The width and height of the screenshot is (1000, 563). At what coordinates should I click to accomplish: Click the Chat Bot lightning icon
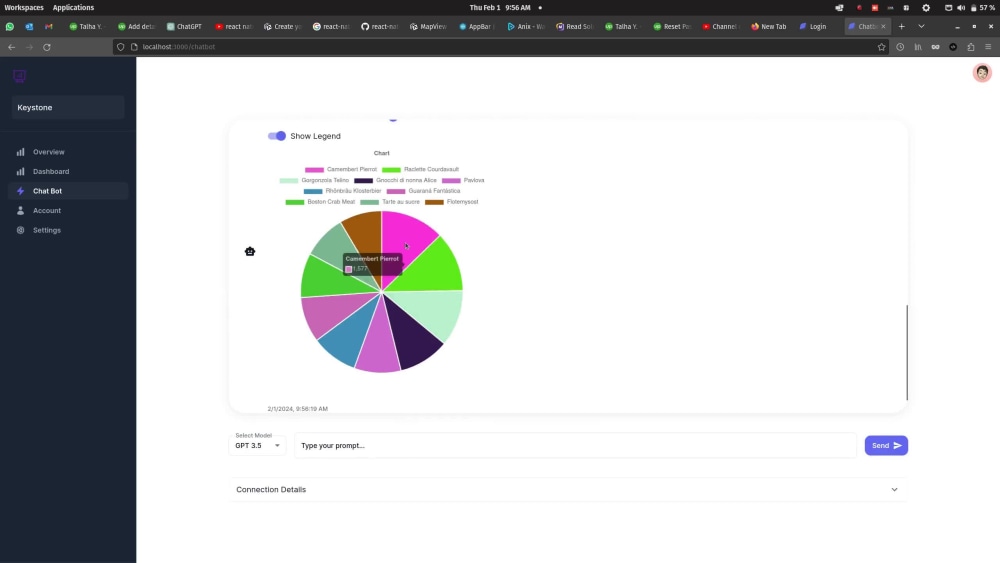point(20,191)
